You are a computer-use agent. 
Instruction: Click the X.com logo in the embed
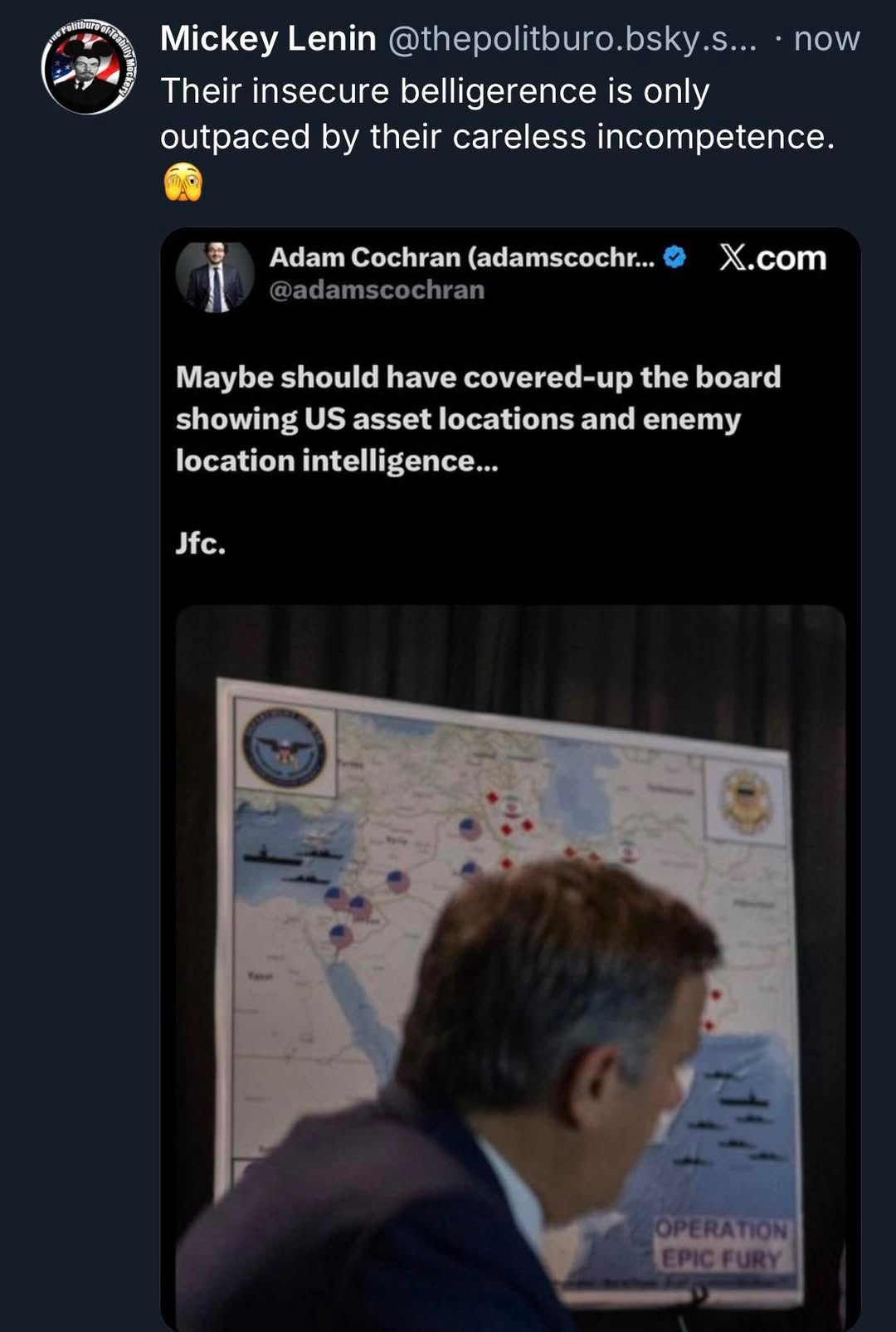coord(772,258)
